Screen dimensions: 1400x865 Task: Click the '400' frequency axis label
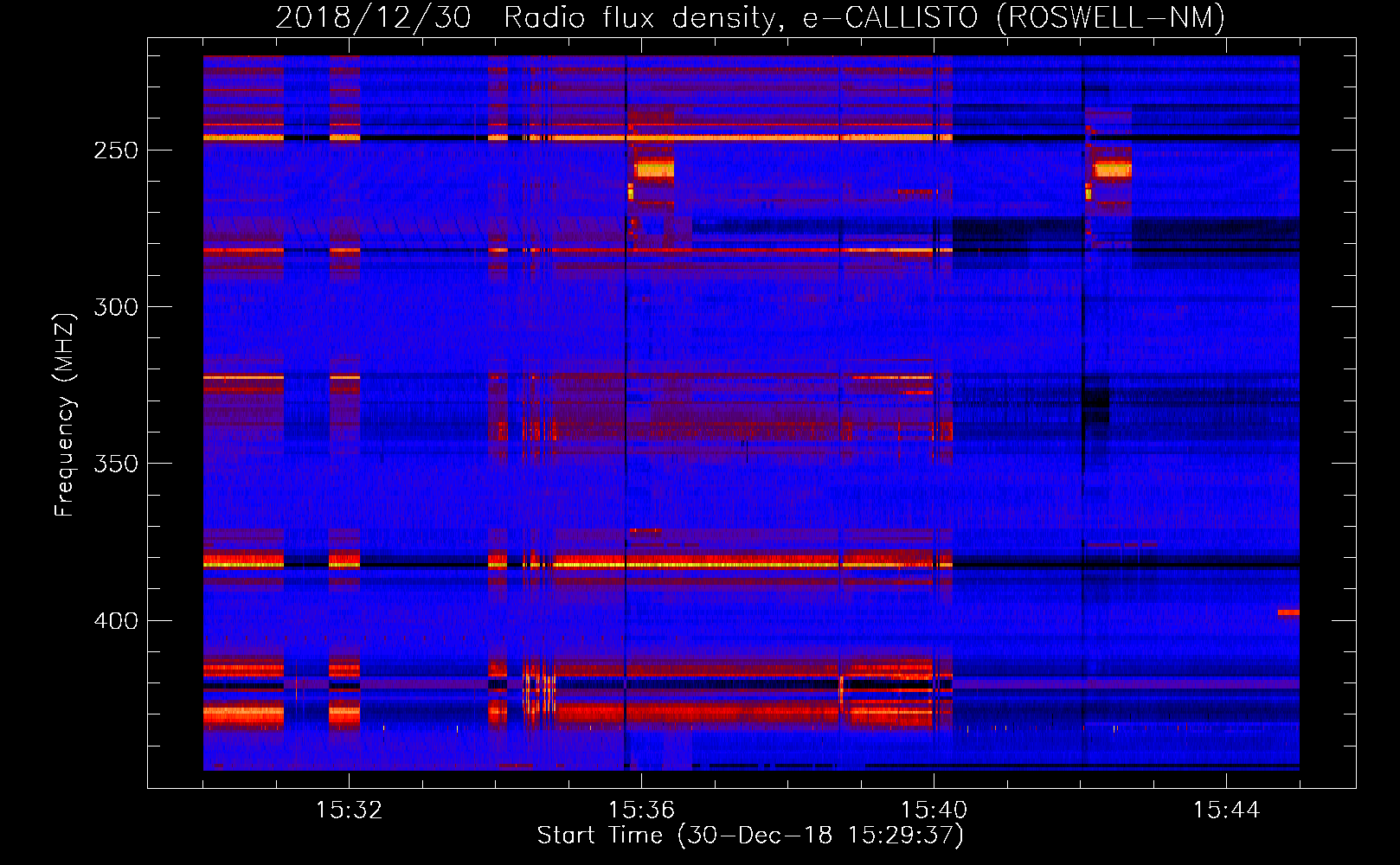116,621
